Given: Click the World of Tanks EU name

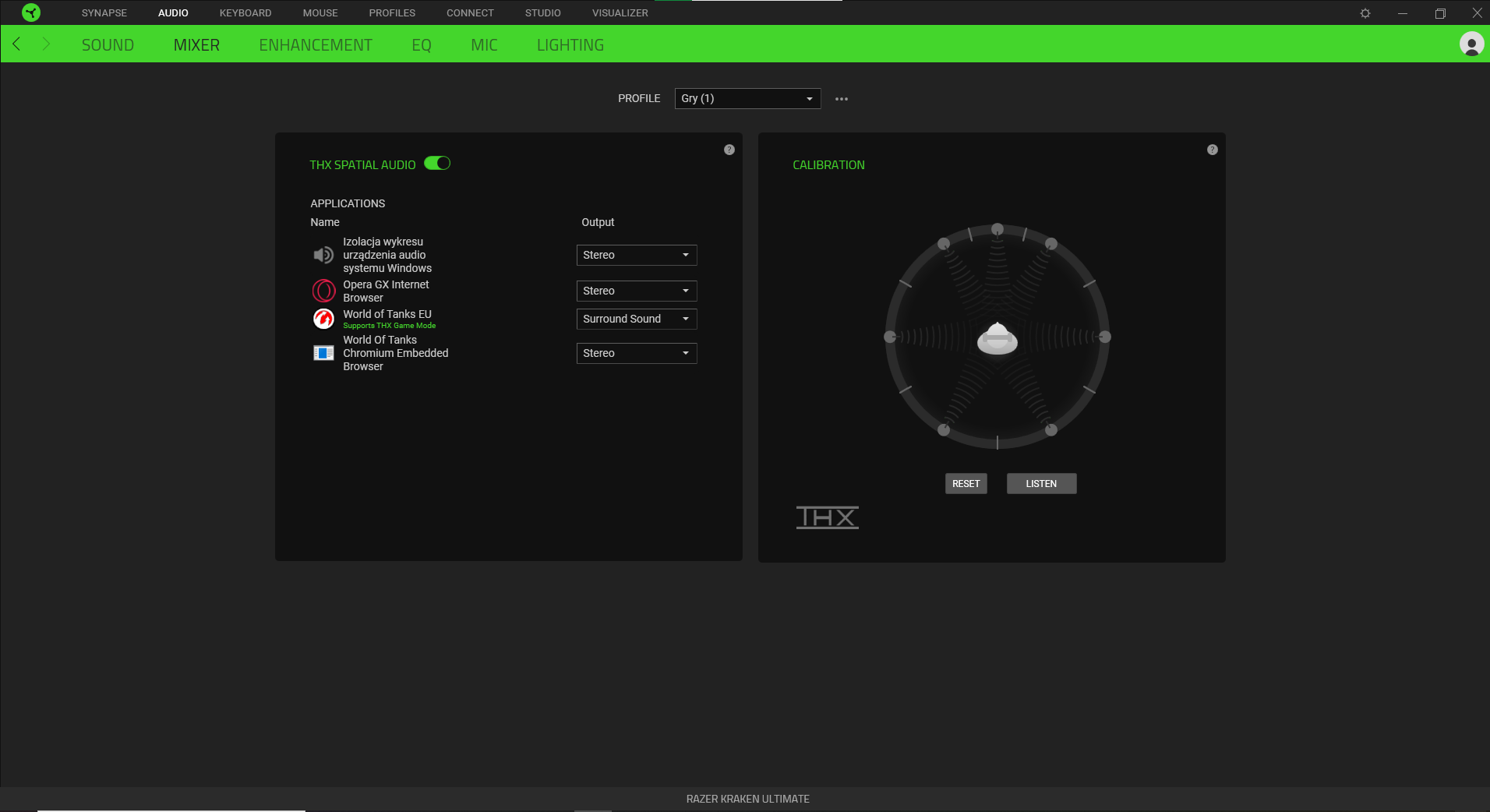Looking at the screenshot, I should click(x=387, y=314).
